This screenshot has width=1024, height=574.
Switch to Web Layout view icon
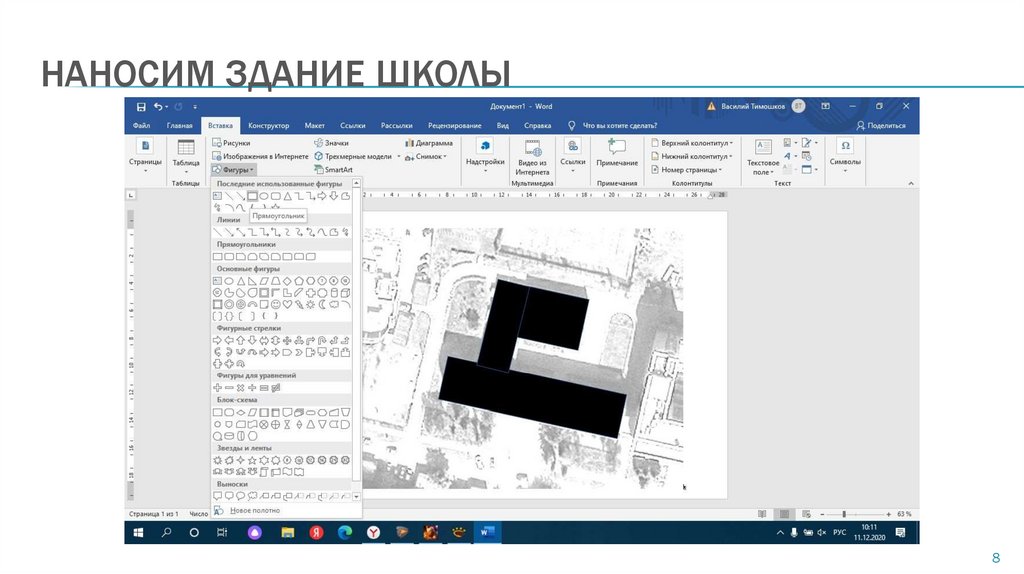coord(807,514)
